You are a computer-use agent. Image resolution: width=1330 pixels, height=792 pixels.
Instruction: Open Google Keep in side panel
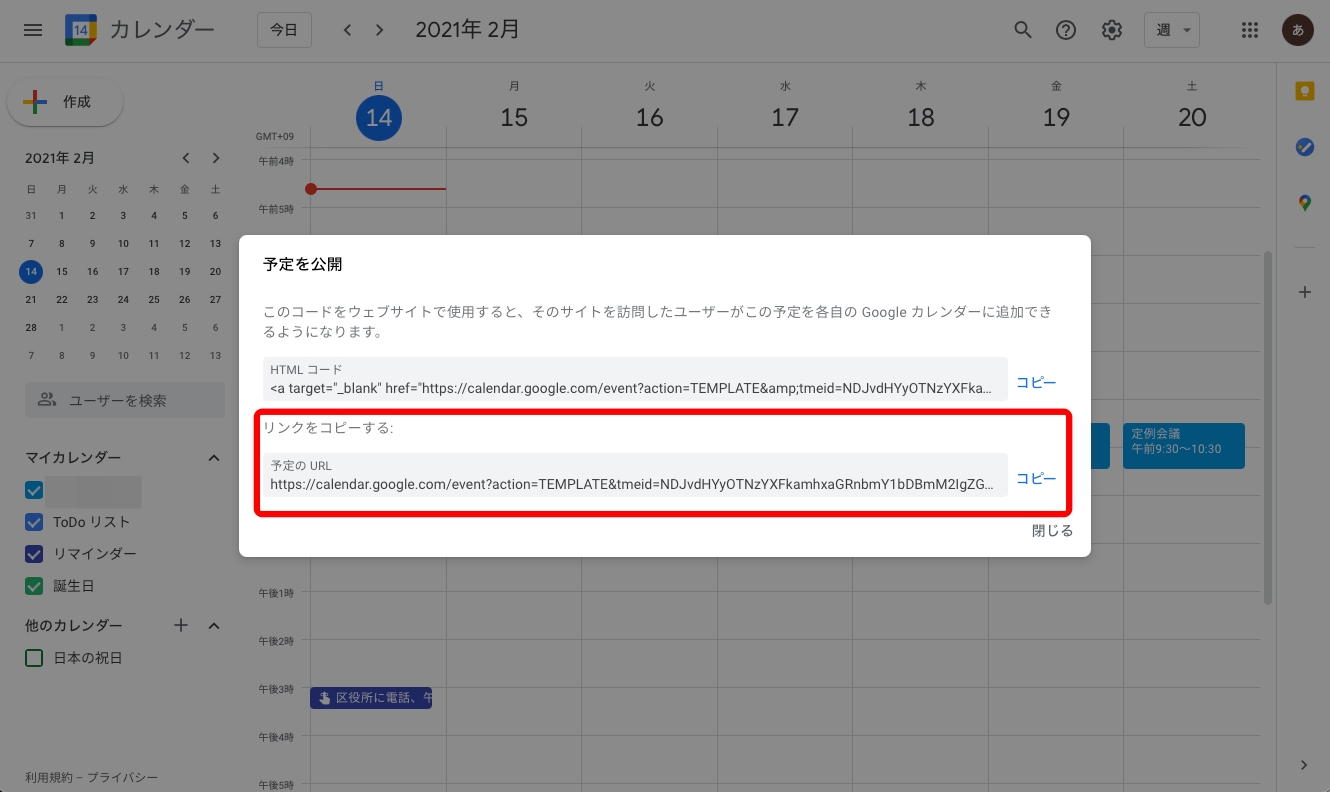pyautogui.click(x=1304, y=92)
